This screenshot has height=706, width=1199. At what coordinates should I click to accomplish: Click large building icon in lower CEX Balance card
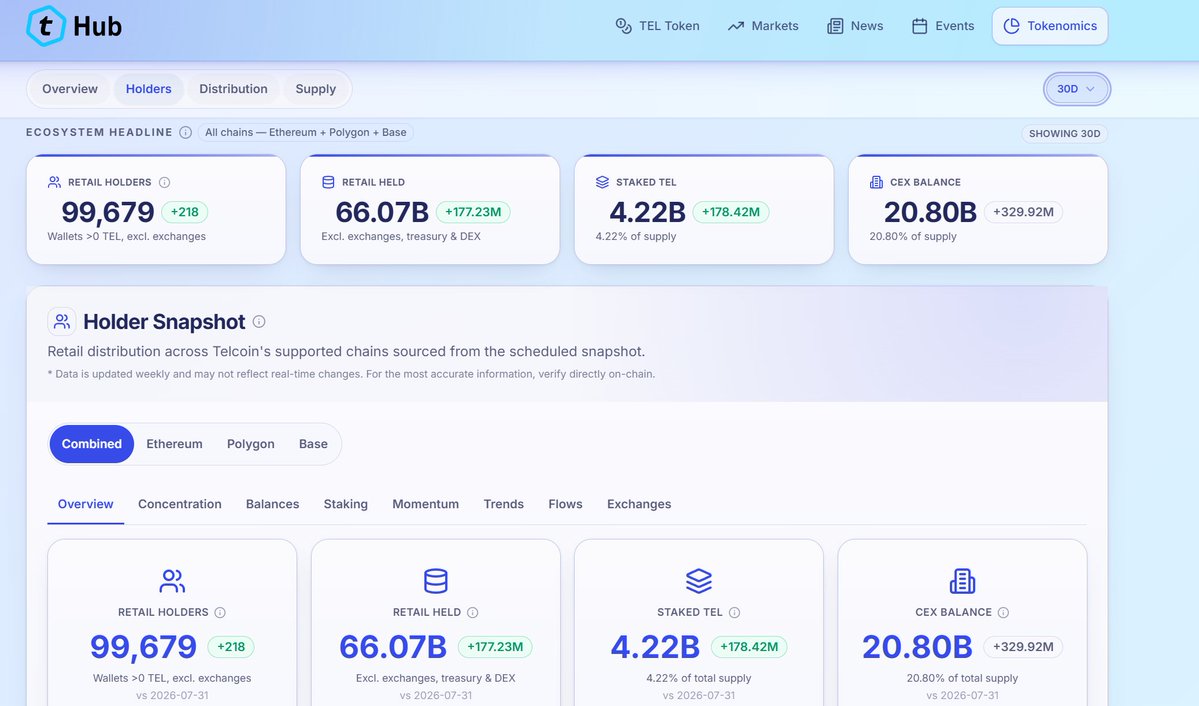(x=962, y=581)
